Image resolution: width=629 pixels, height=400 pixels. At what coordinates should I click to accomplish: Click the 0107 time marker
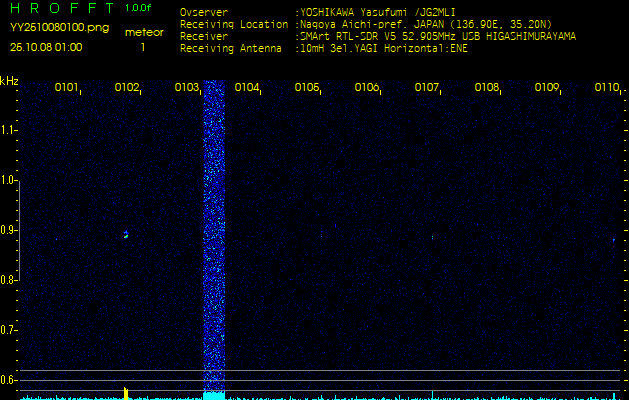[426, 87]
